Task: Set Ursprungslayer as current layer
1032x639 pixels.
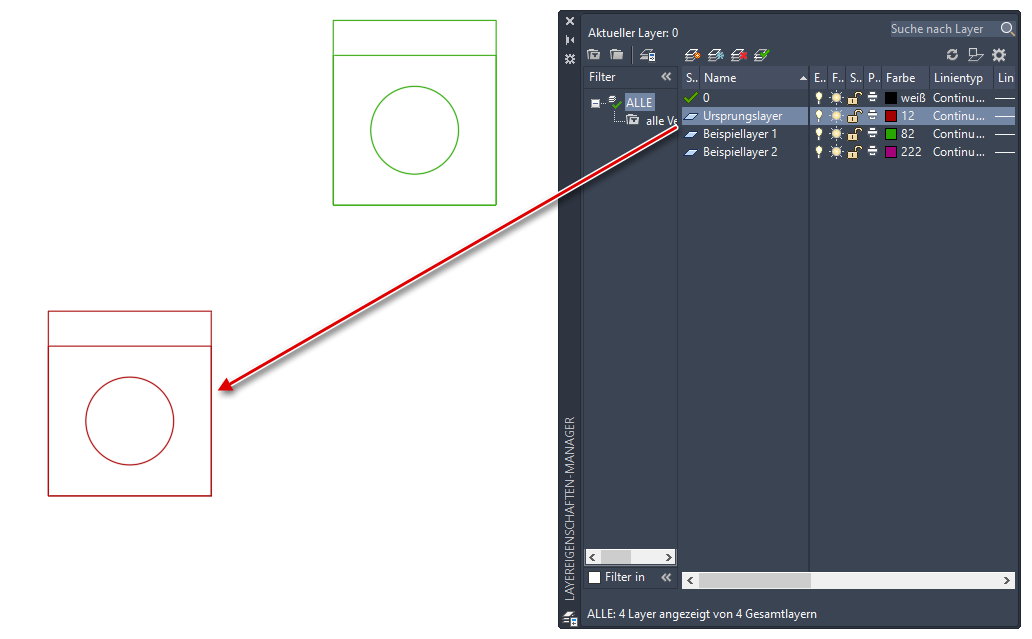Action: pos(762,55)
